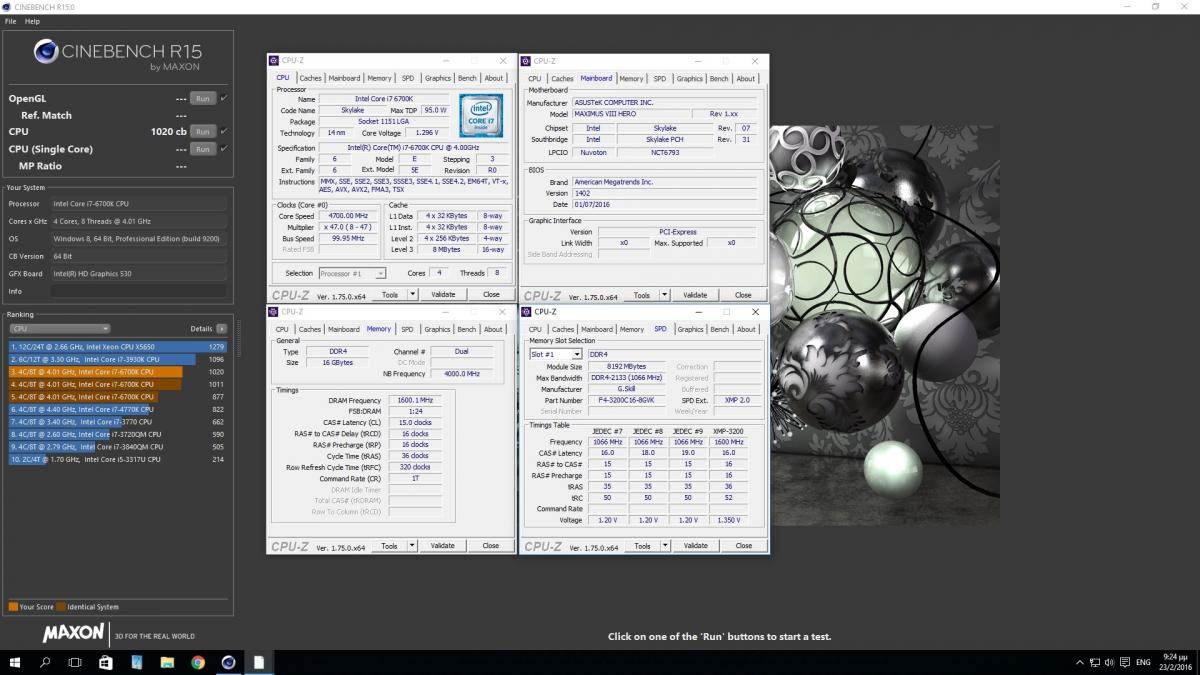The height and width of the screenshot is (675, 1200).
Task: Open the Help menu in Cinebench
Action: (x=32, y=21)
